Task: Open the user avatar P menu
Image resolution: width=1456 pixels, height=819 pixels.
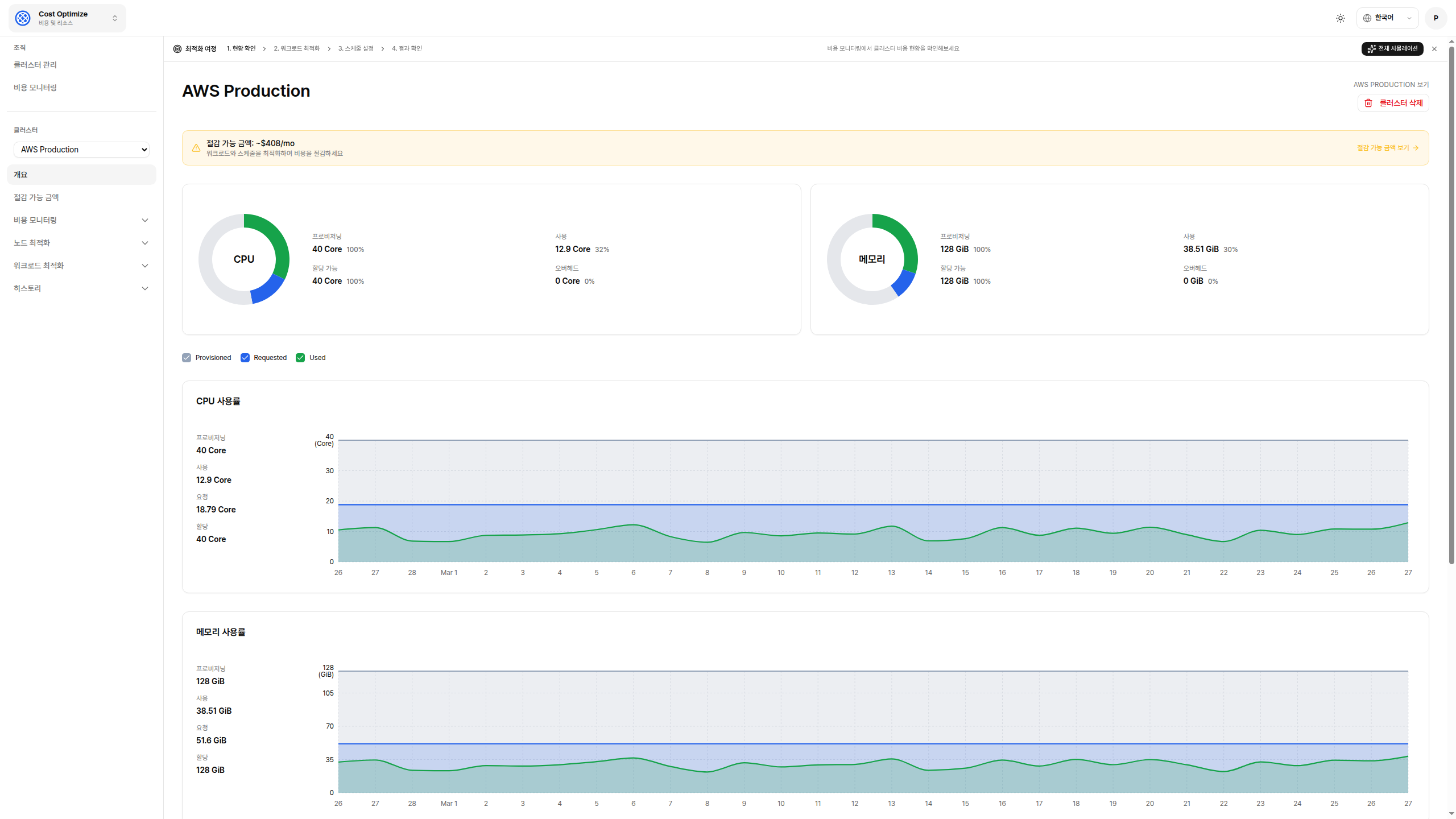Action: pos(1436,18)
